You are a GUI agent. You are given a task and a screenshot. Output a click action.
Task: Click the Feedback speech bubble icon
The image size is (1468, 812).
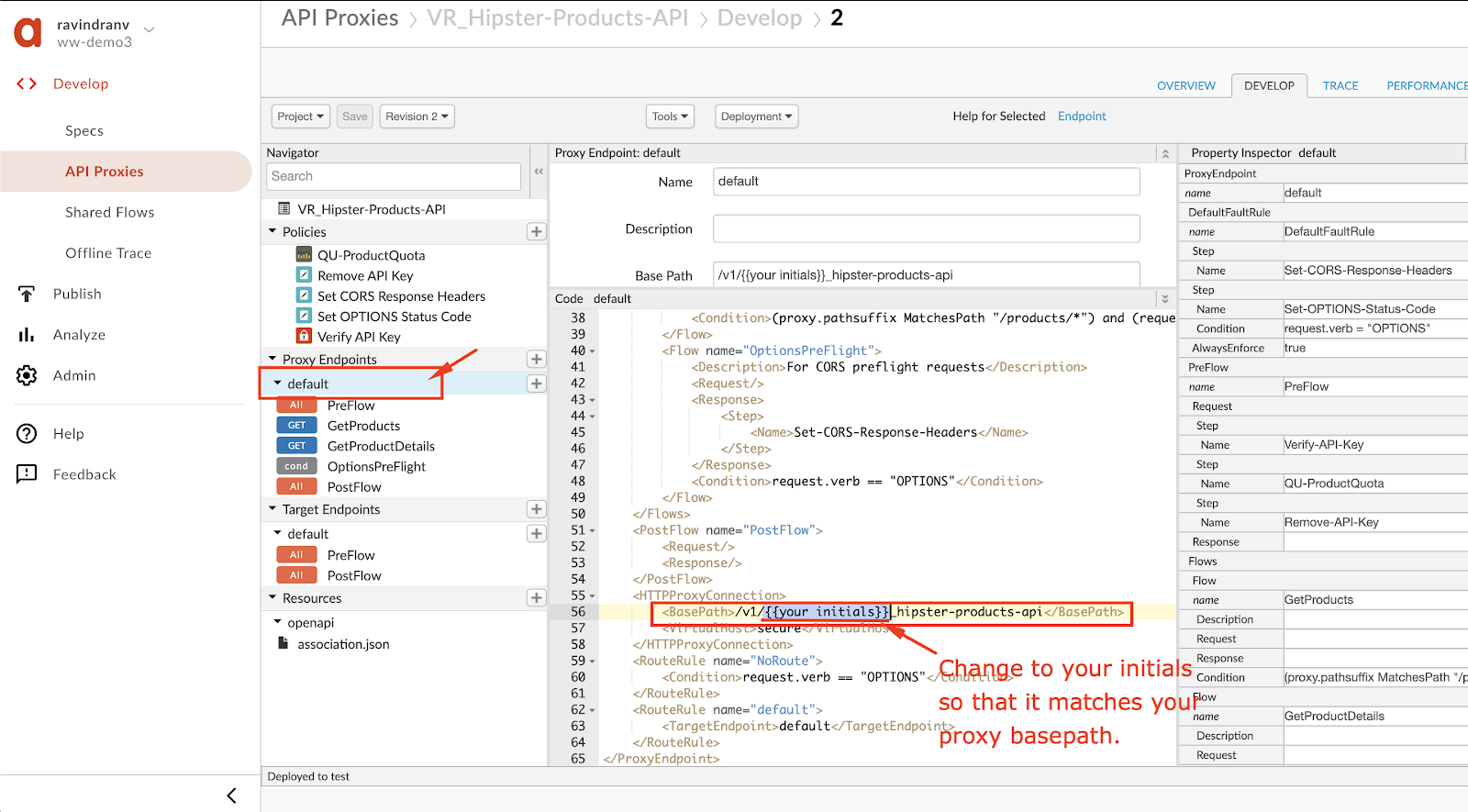[x=27, y=473]
